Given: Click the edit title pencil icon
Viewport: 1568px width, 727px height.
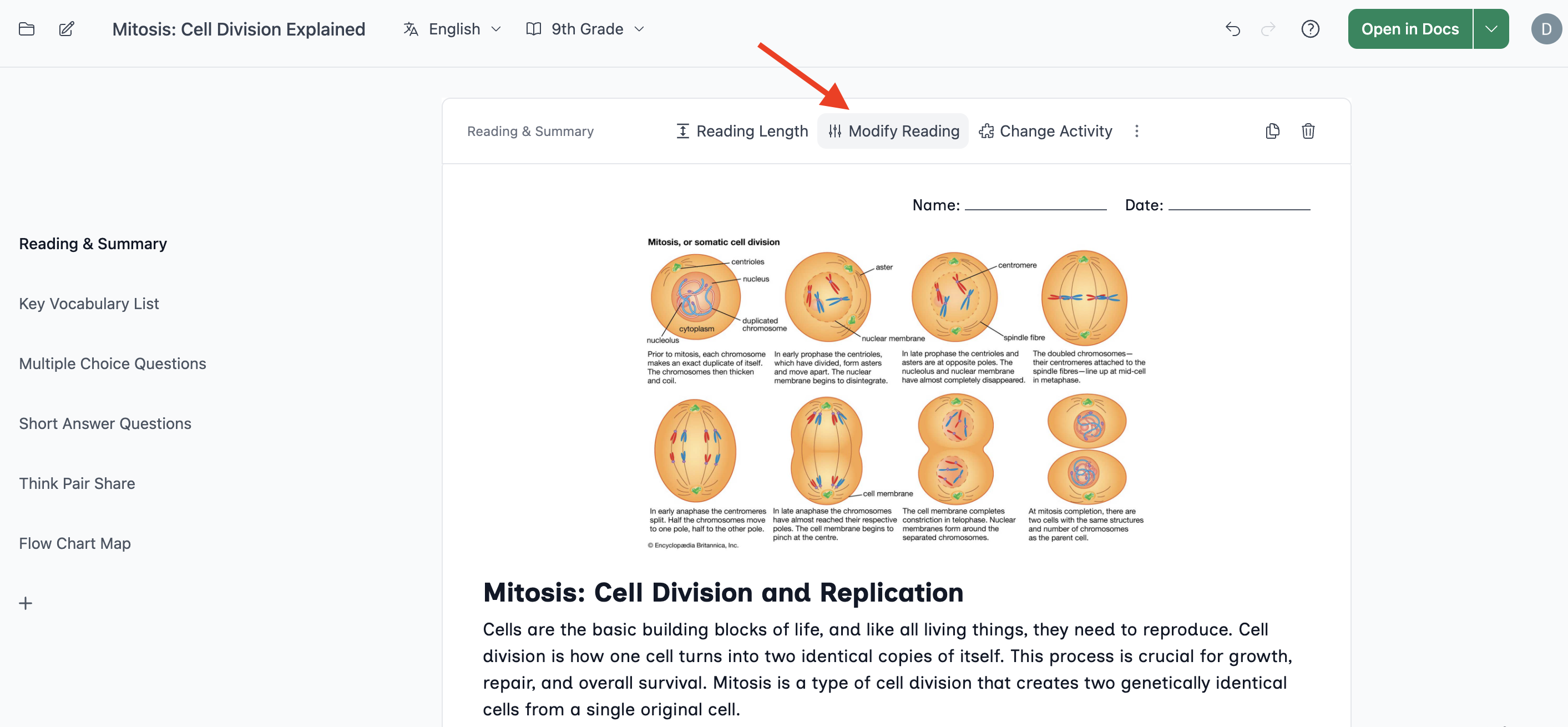Looking at the screenshot, I should [67, 29].
